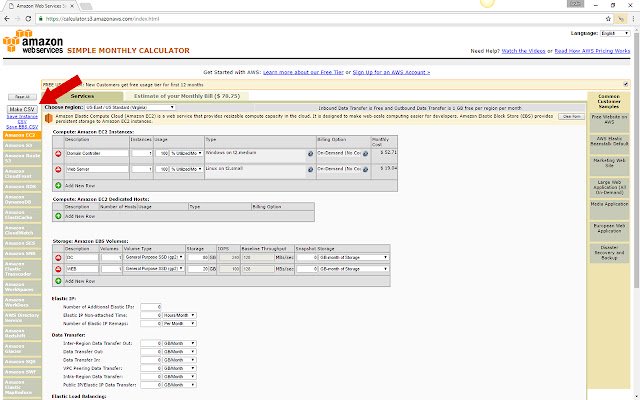Select Amazon EC2 in the sidebar
This screenshot has height=400, width=640.
(x=22, y=135)
